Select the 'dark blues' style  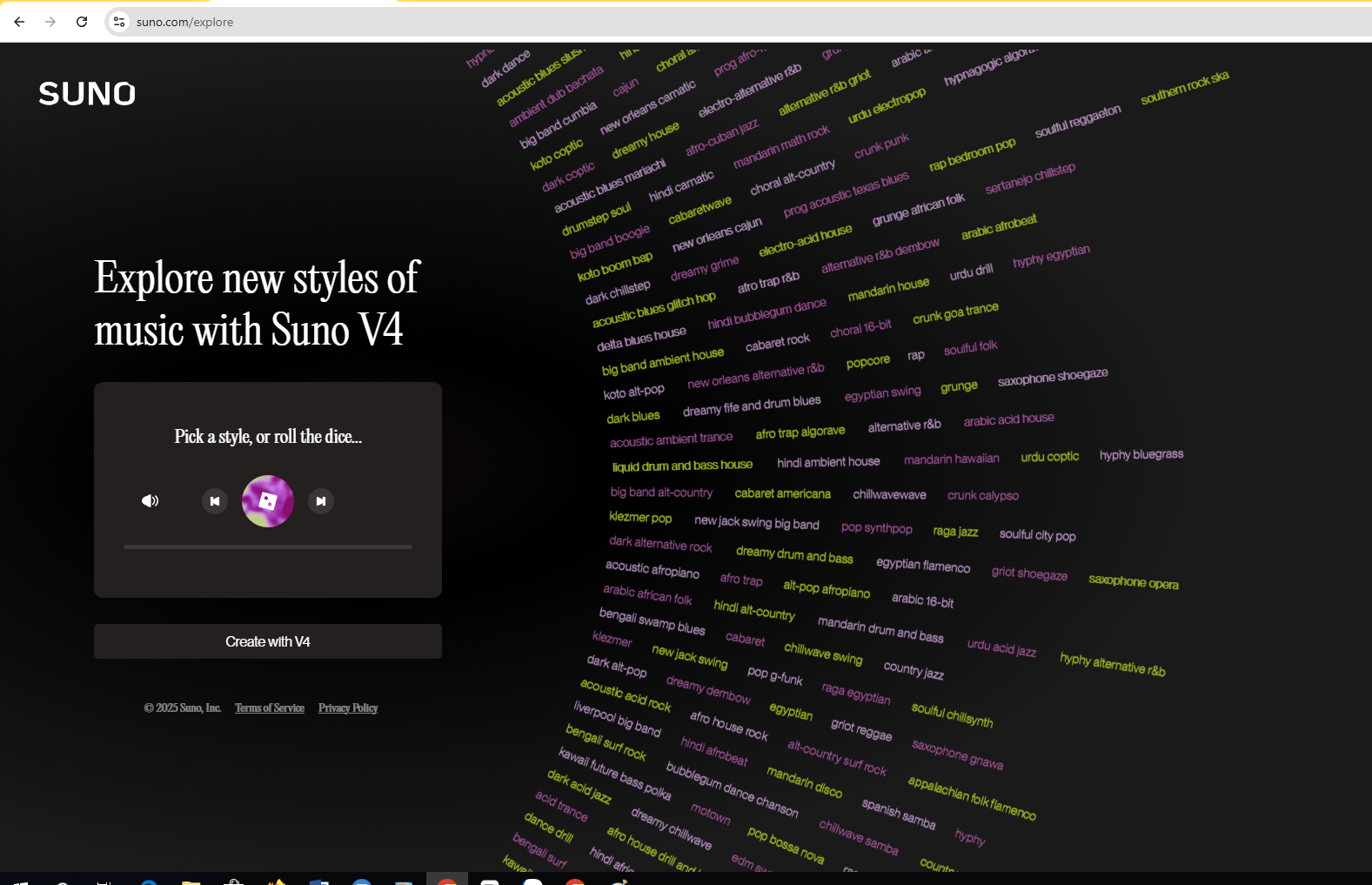tap(633, 417)
